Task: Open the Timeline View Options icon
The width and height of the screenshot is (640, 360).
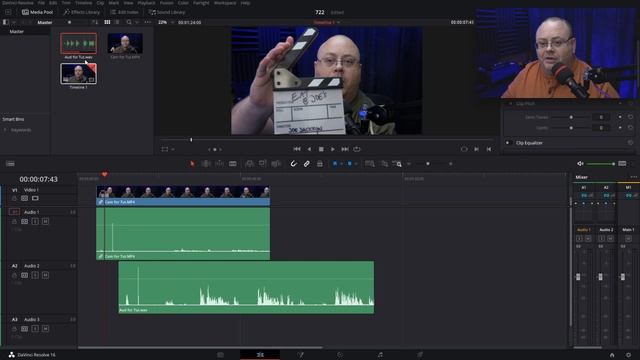Action: 10,164
